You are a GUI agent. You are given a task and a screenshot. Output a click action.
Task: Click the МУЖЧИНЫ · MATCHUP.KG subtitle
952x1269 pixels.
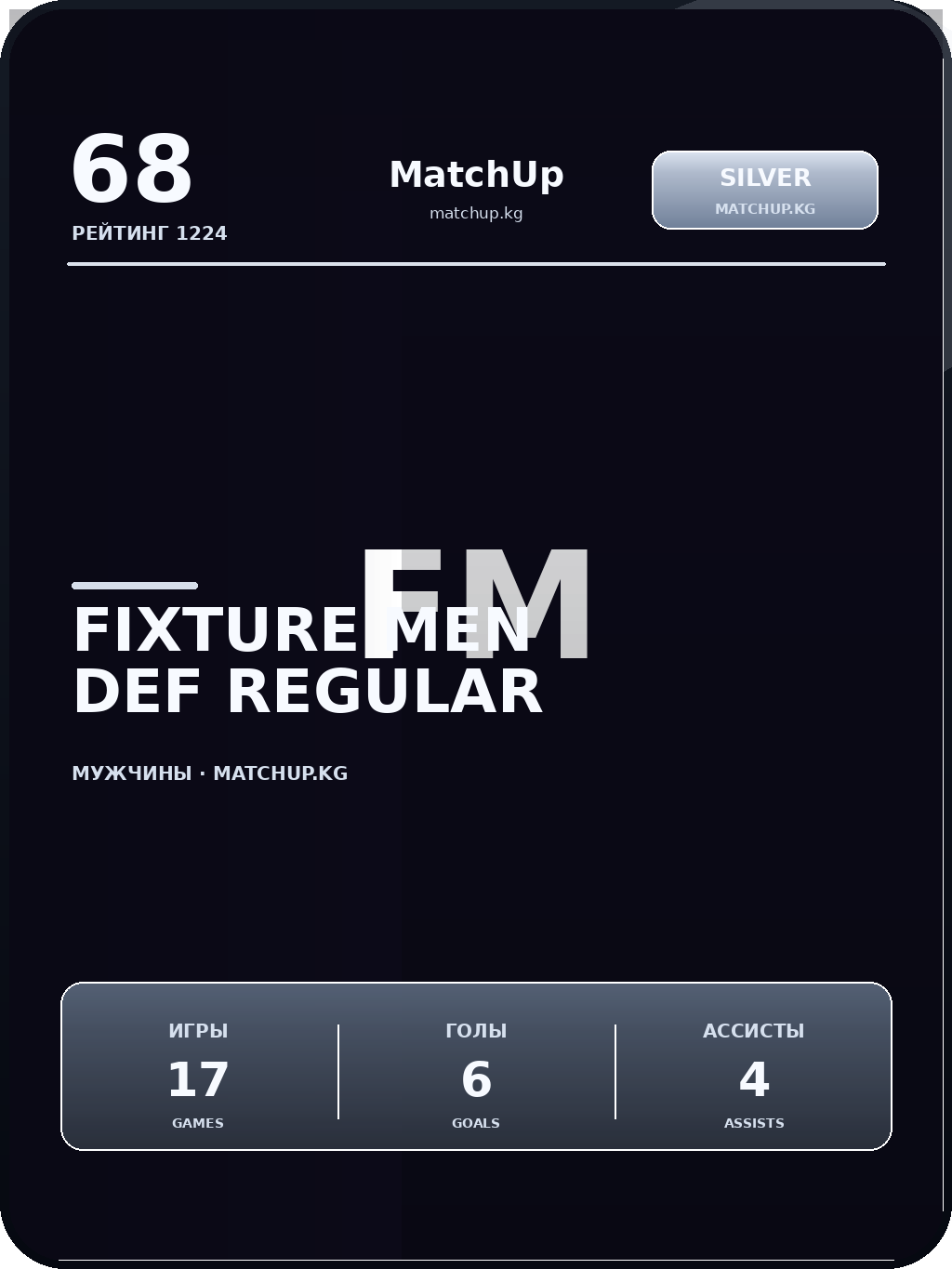(x=209, y=773)
